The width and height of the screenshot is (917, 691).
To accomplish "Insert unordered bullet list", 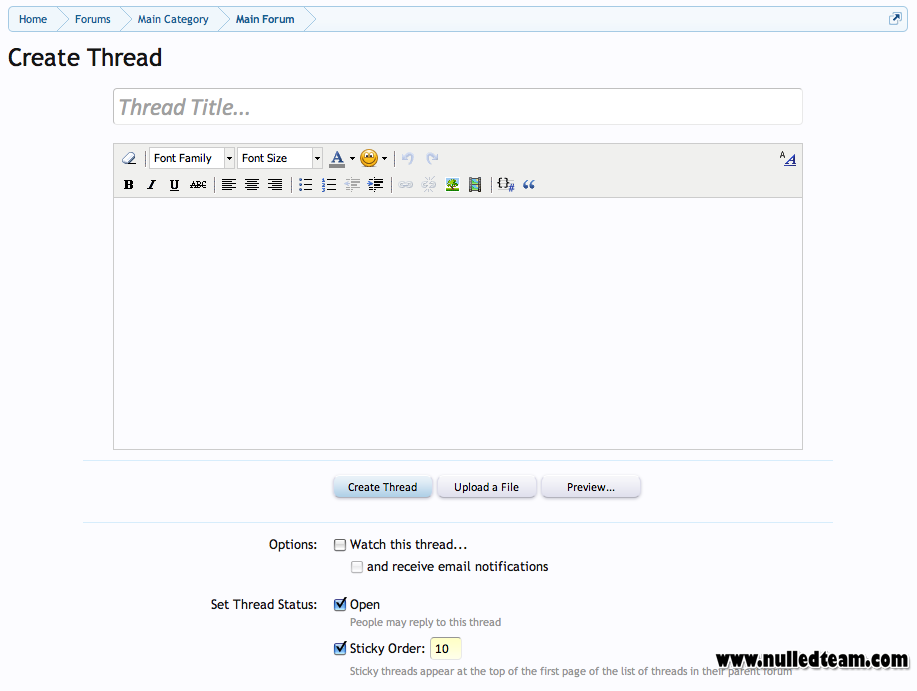I will click(x=305, y=185).
